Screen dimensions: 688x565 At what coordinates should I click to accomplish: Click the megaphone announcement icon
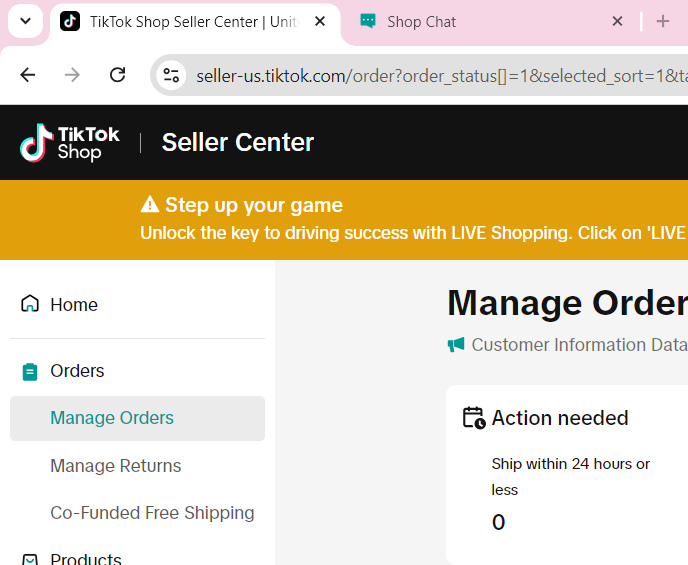pos(456,344)
